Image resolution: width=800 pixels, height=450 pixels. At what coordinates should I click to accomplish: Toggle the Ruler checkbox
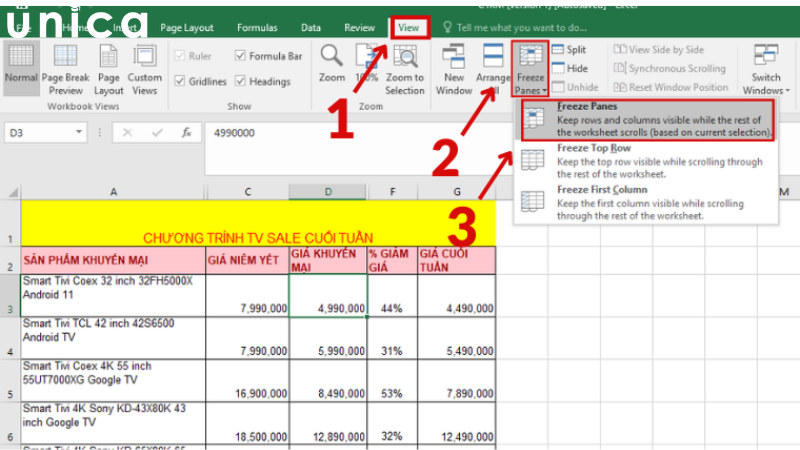(180, 56)
